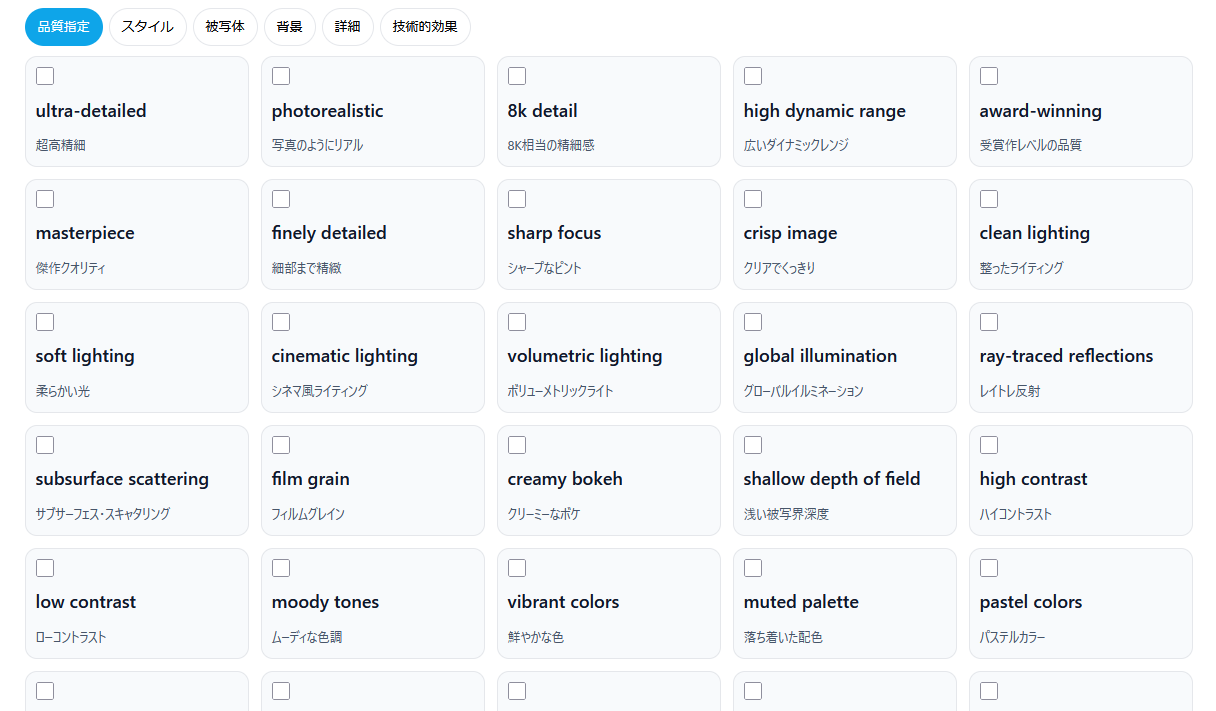Click the vibrant colors card
This screenshot has height=711, width=1216.
[608, 604]
